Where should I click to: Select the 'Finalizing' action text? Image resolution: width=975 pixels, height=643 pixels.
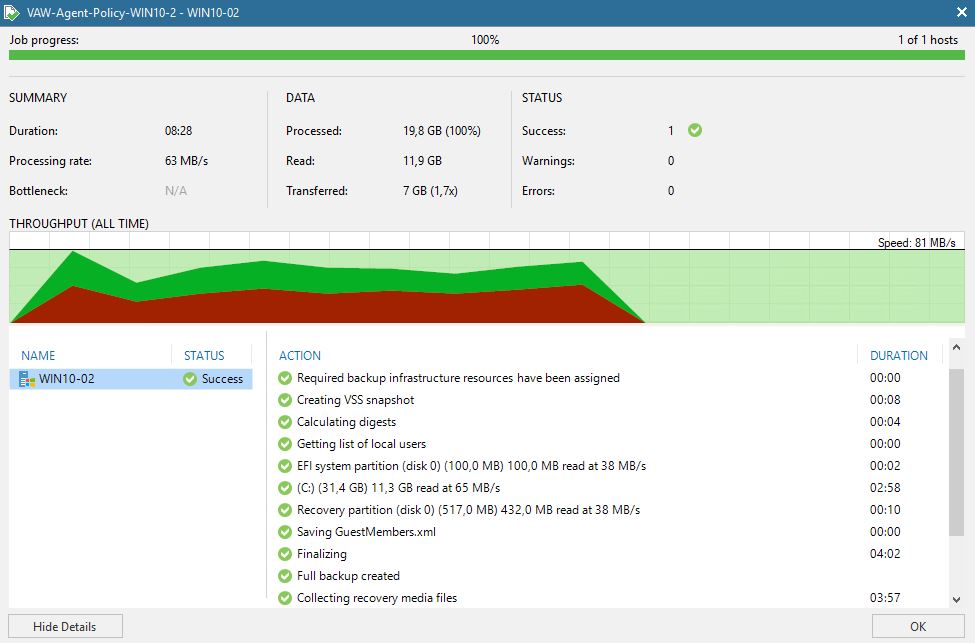point(321,554)
